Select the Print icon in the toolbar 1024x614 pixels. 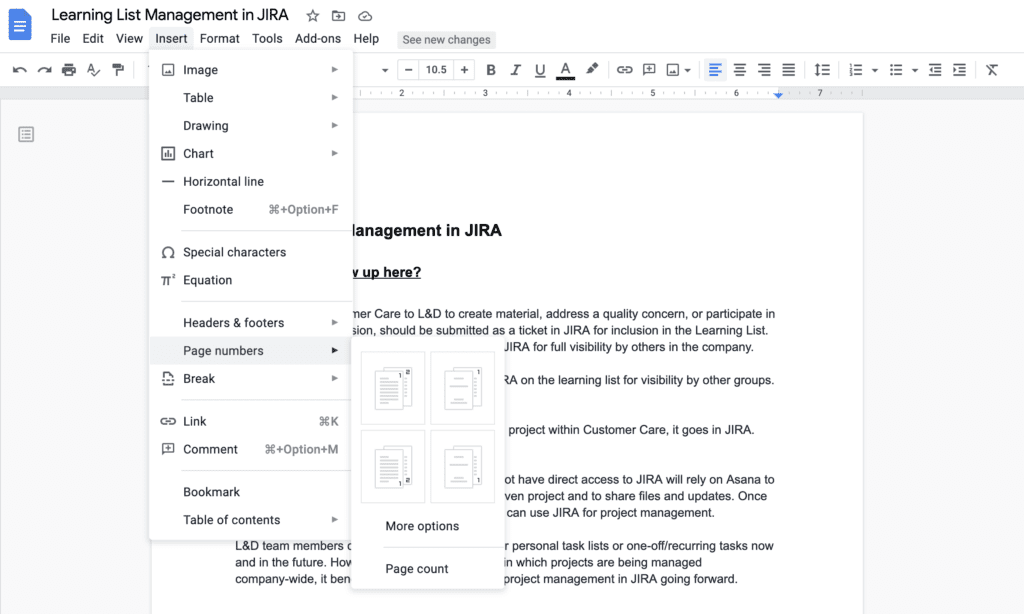point(68,70)
